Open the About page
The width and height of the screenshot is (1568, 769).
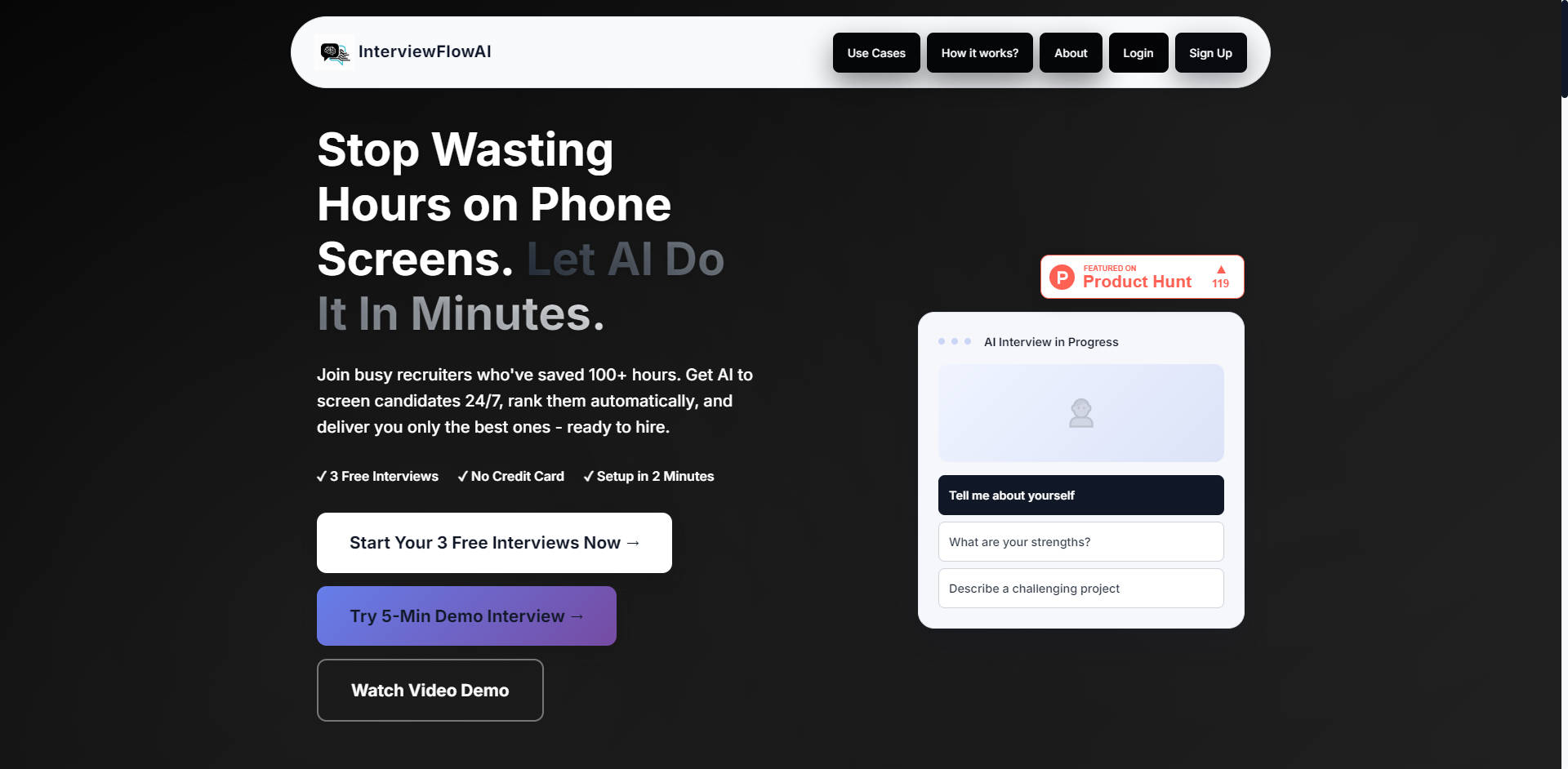click(x=1070, y=53)
